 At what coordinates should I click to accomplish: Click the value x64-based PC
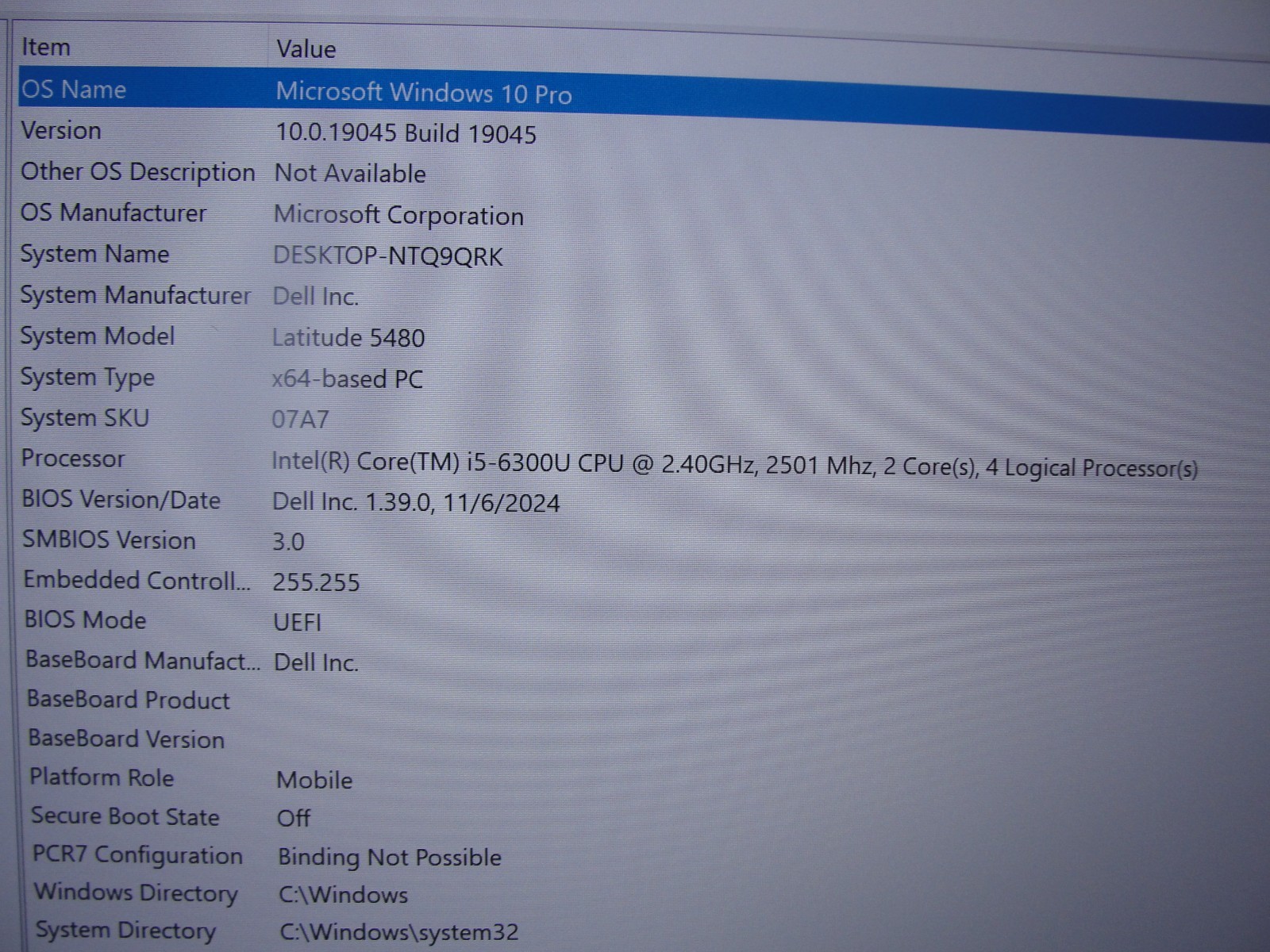pos(347,379)
